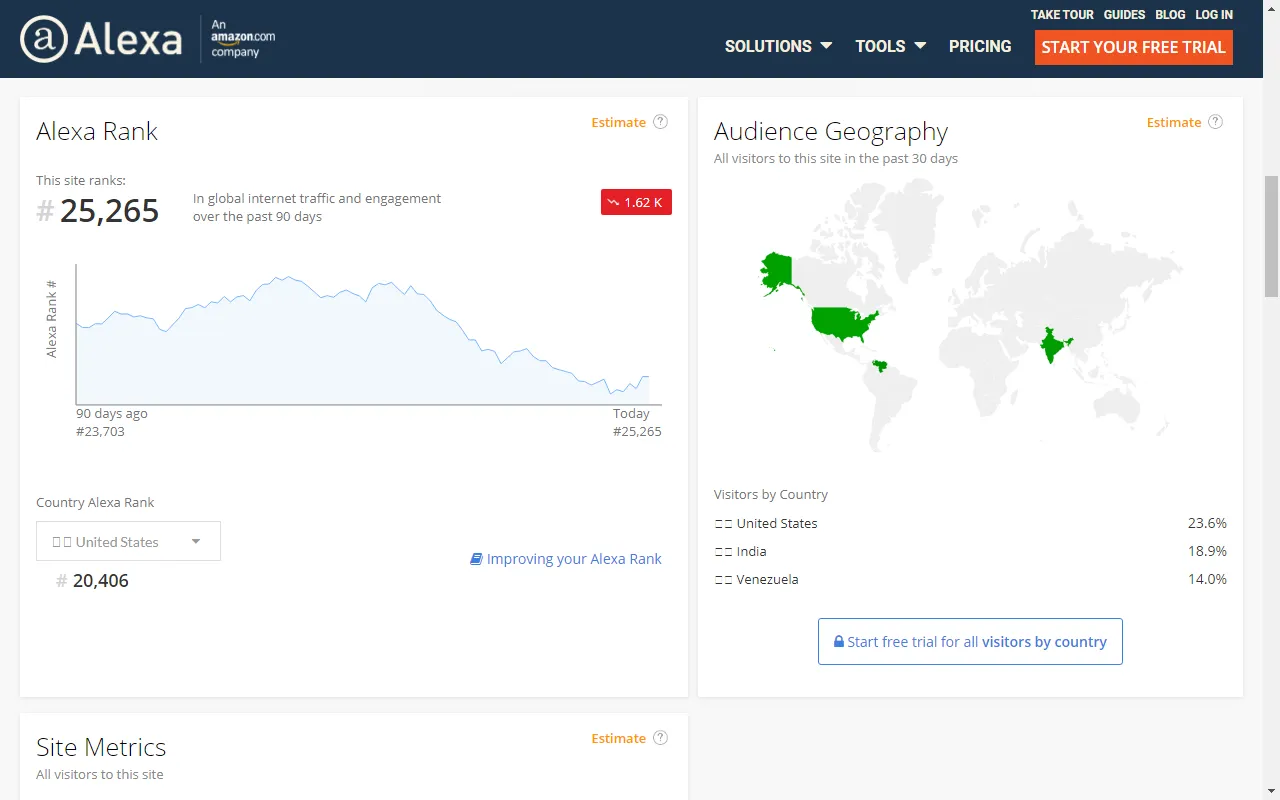The height and width of the screenshot is (800, 1280).
Task: Click the 90 days ago #23,703 label
Action: pos(112,422)
